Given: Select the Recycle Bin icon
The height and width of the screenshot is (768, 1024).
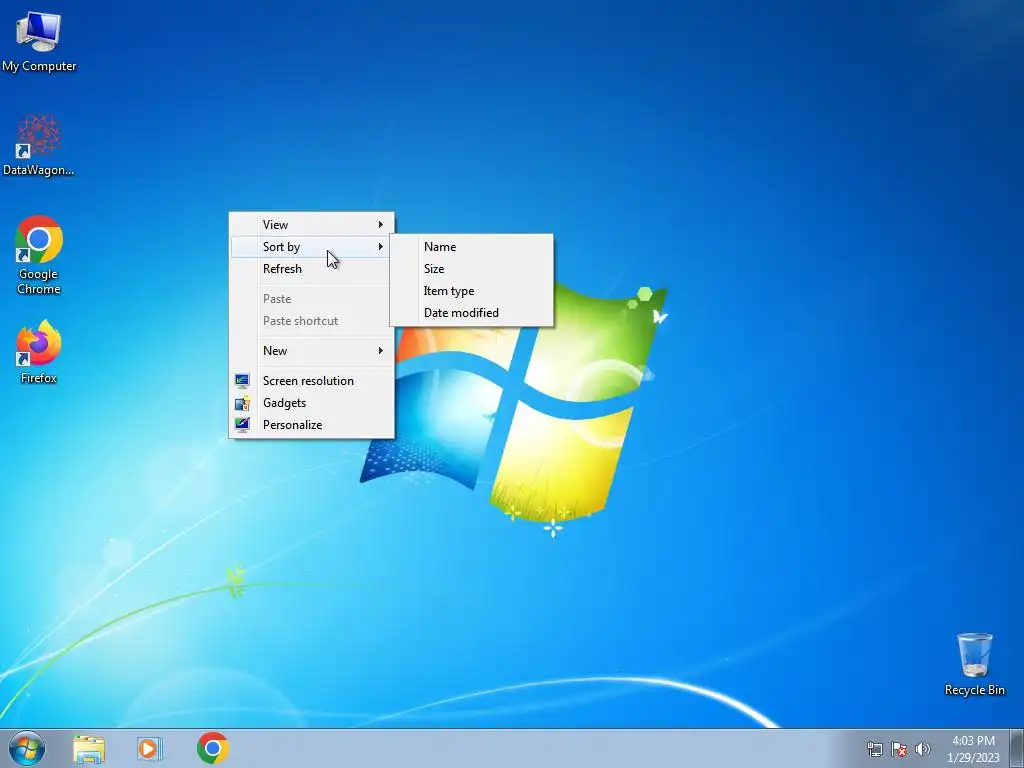Looking at the screenshot, I should tap(974, 664).
